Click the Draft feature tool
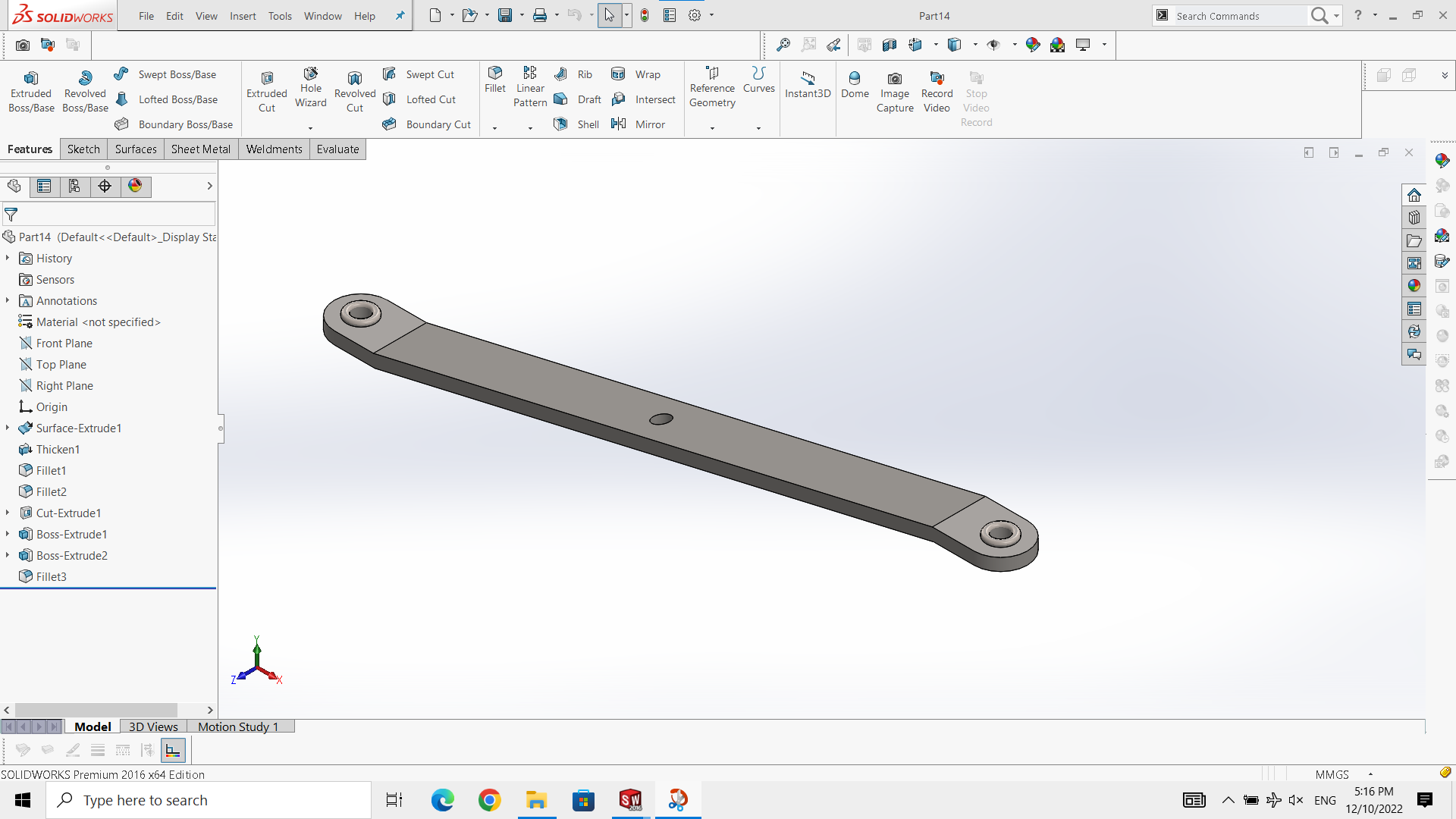Image resolution: width=1456 pixels, height=819 pixels. coord(578,99)
